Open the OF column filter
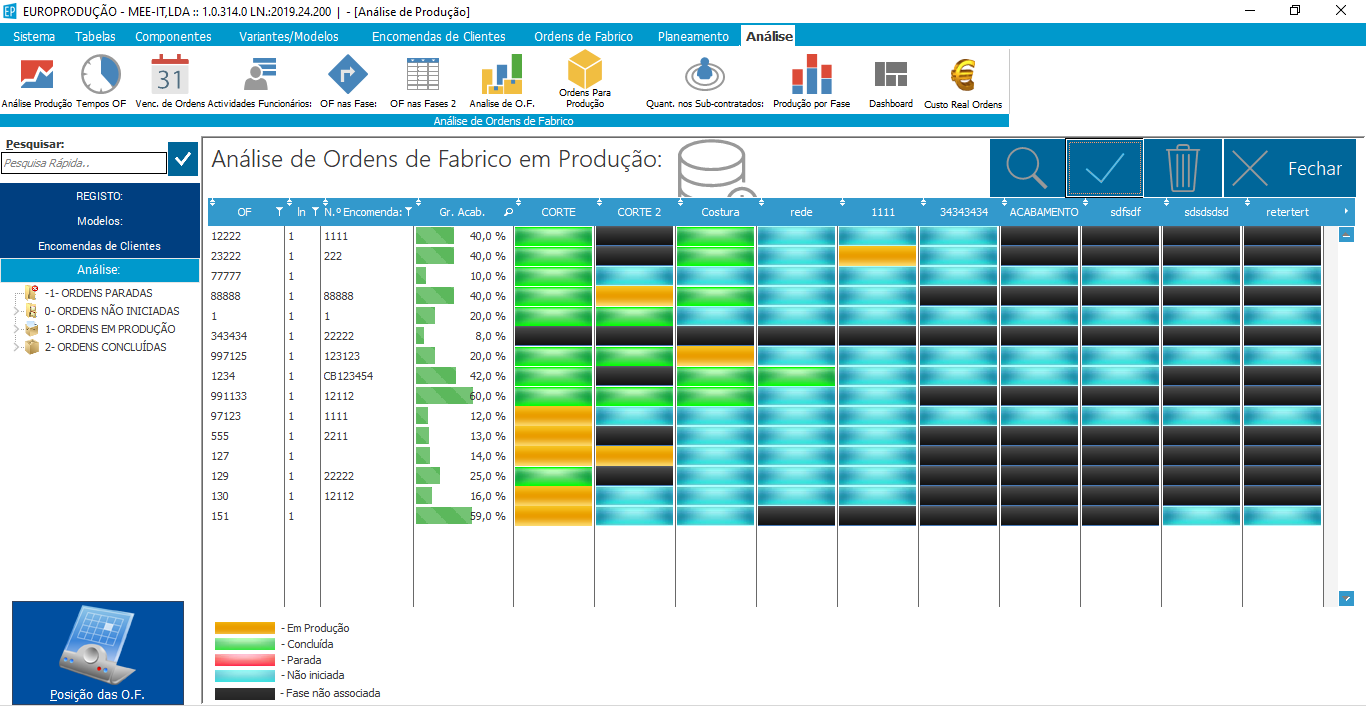This screenshot has height=706, width=1366. [279, 212]
